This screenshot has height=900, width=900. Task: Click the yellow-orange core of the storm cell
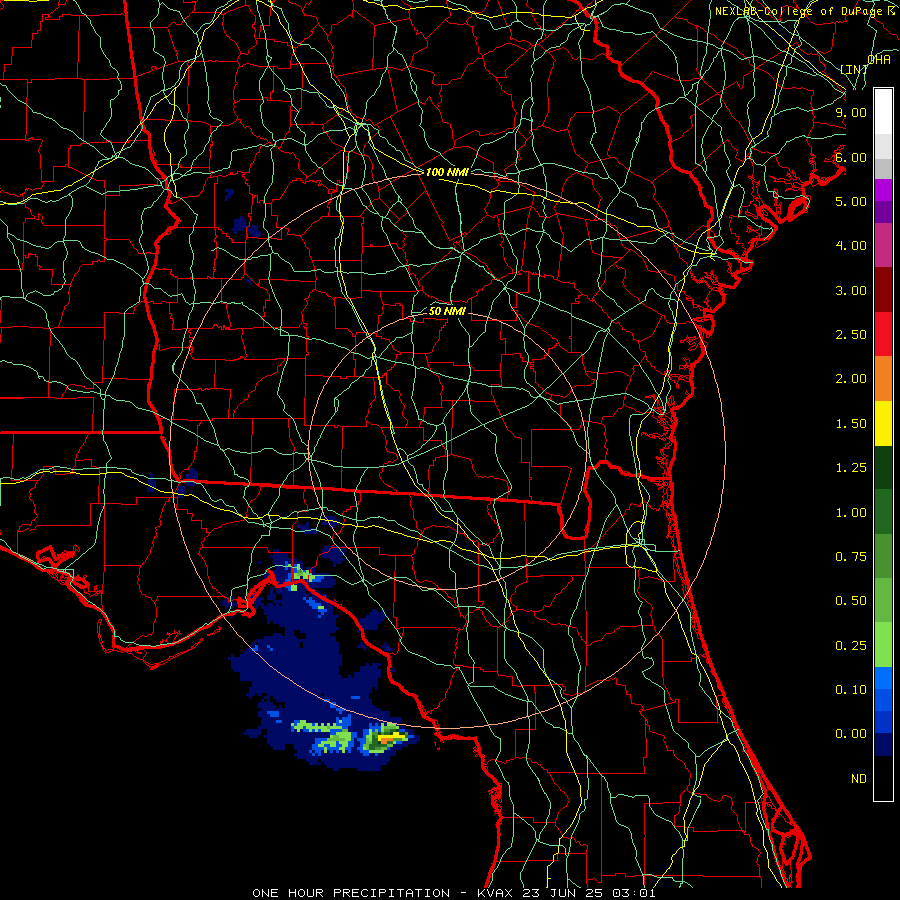(390, 736)
